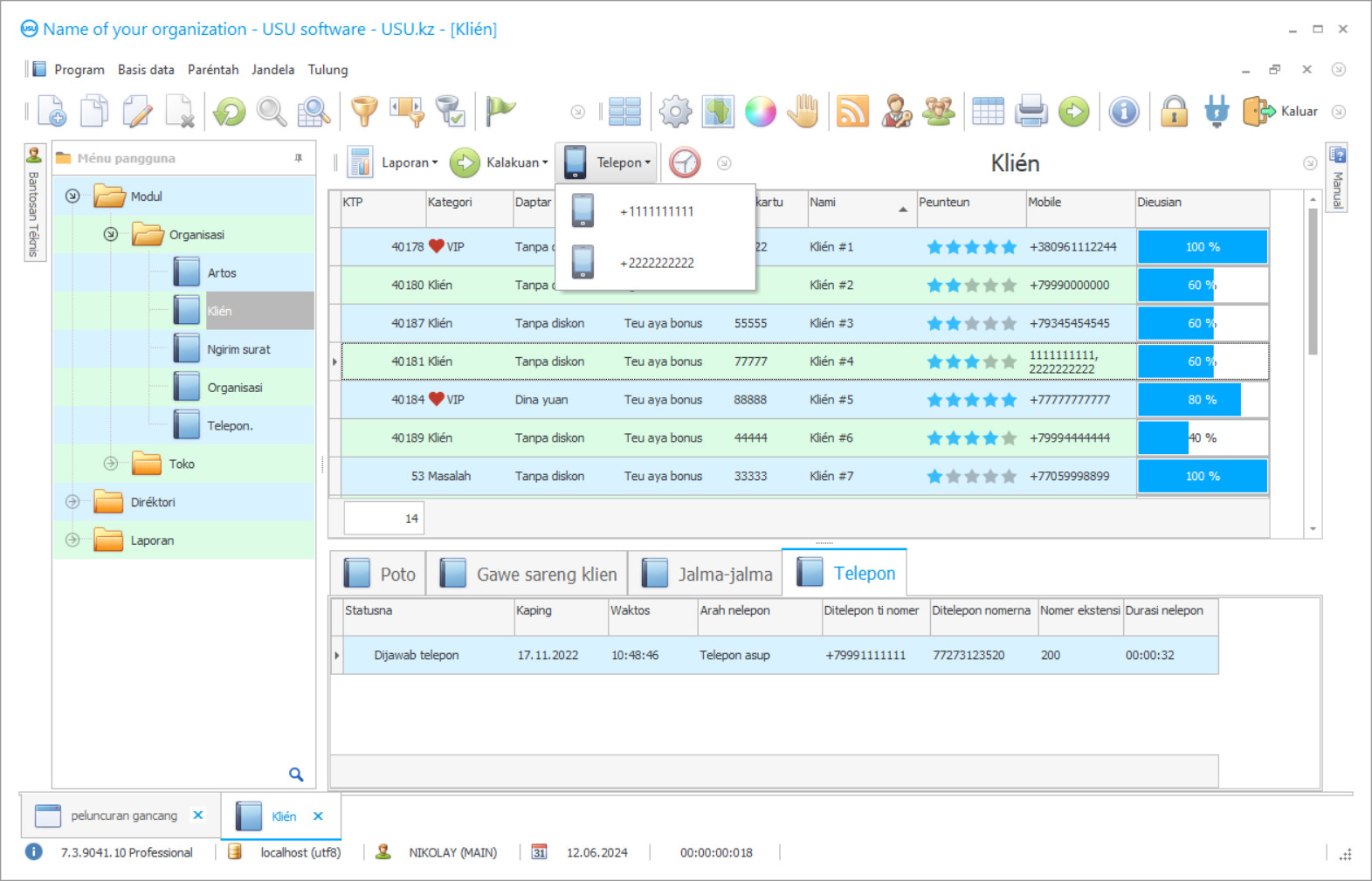Open the Laporan dropdown button
Screen dimensions: 1372x881
pos(394,162)
